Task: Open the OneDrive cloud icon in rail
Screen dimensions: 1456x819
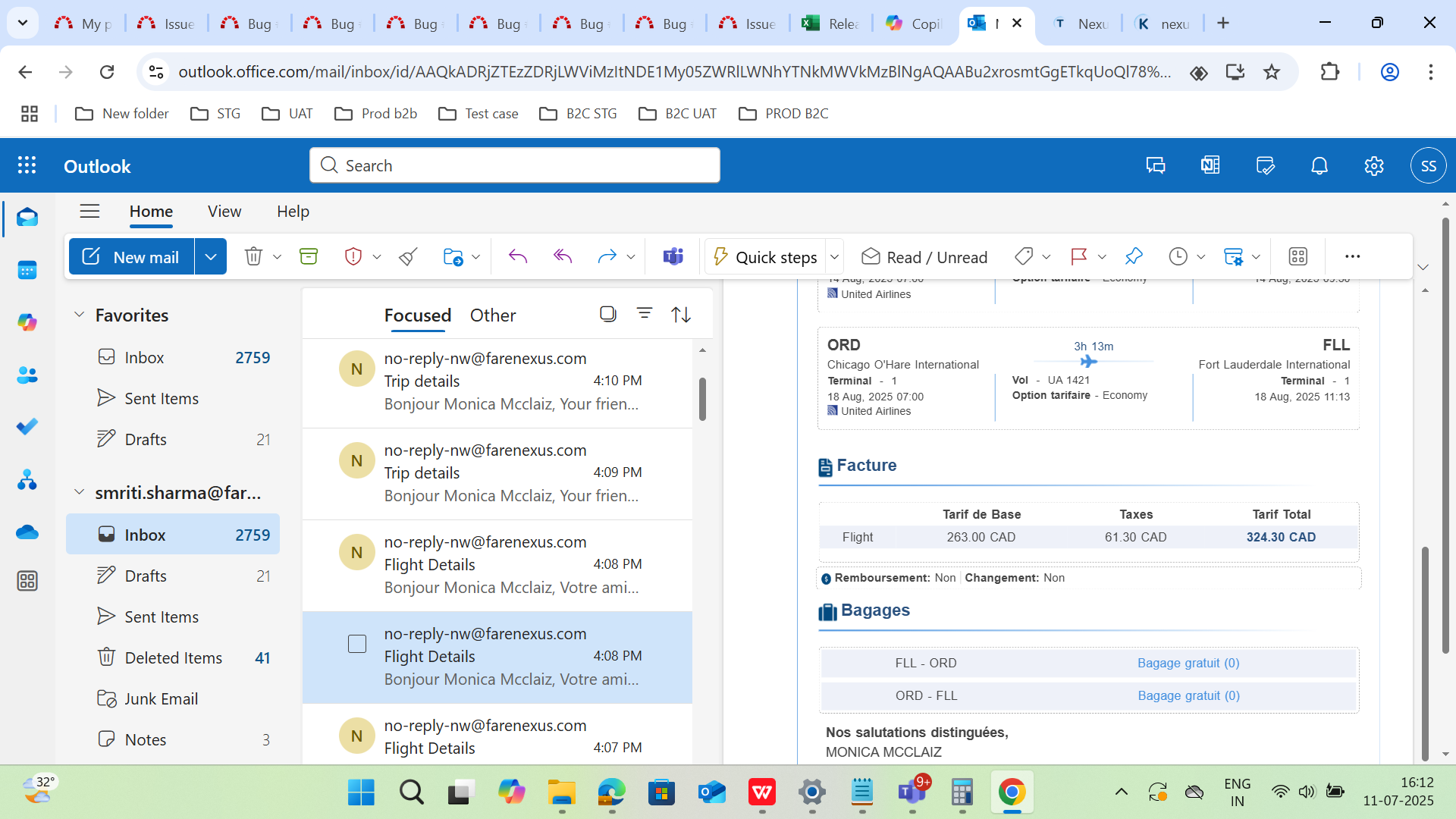Action: pyautogui.click(x=27, y=532)
